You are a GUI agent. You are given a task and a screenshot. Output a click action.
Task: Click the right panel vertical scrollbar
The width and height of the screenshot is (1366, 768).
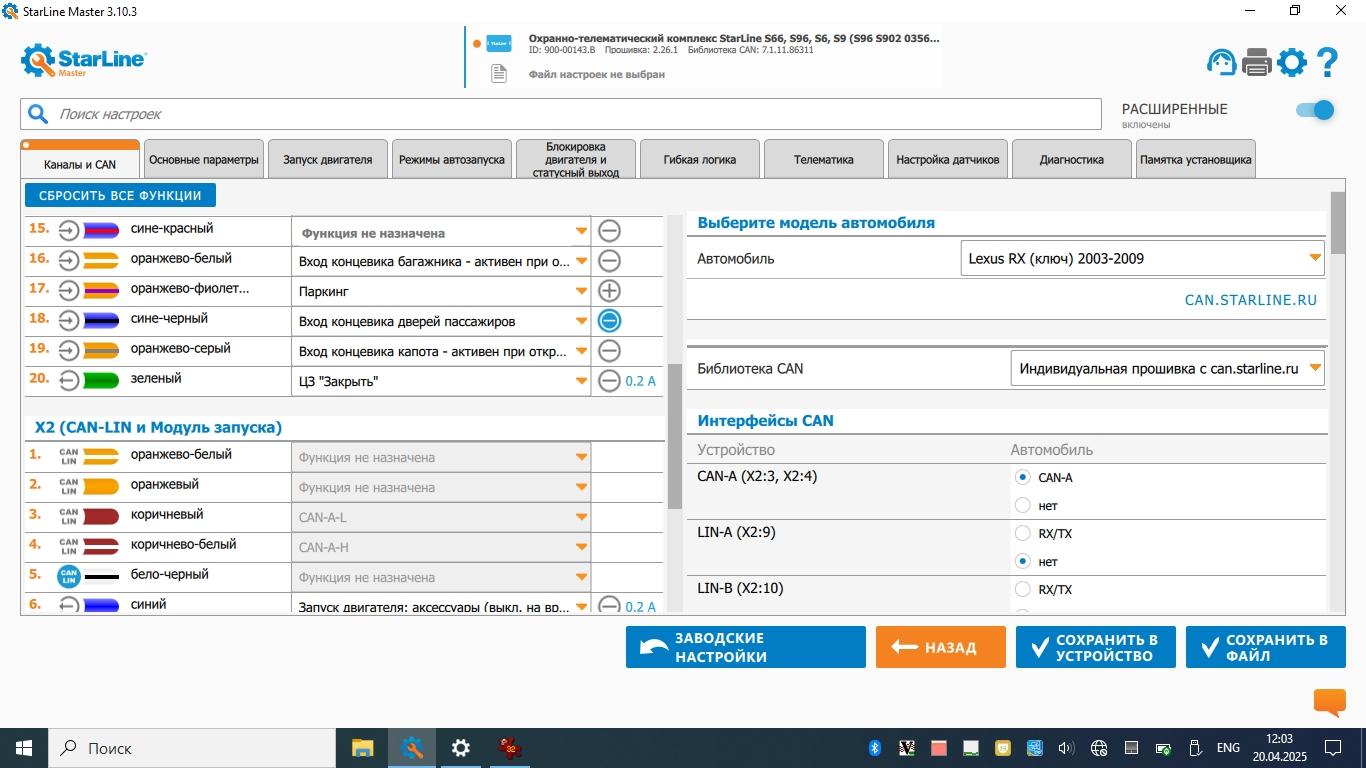click(x=1338, y=222)
